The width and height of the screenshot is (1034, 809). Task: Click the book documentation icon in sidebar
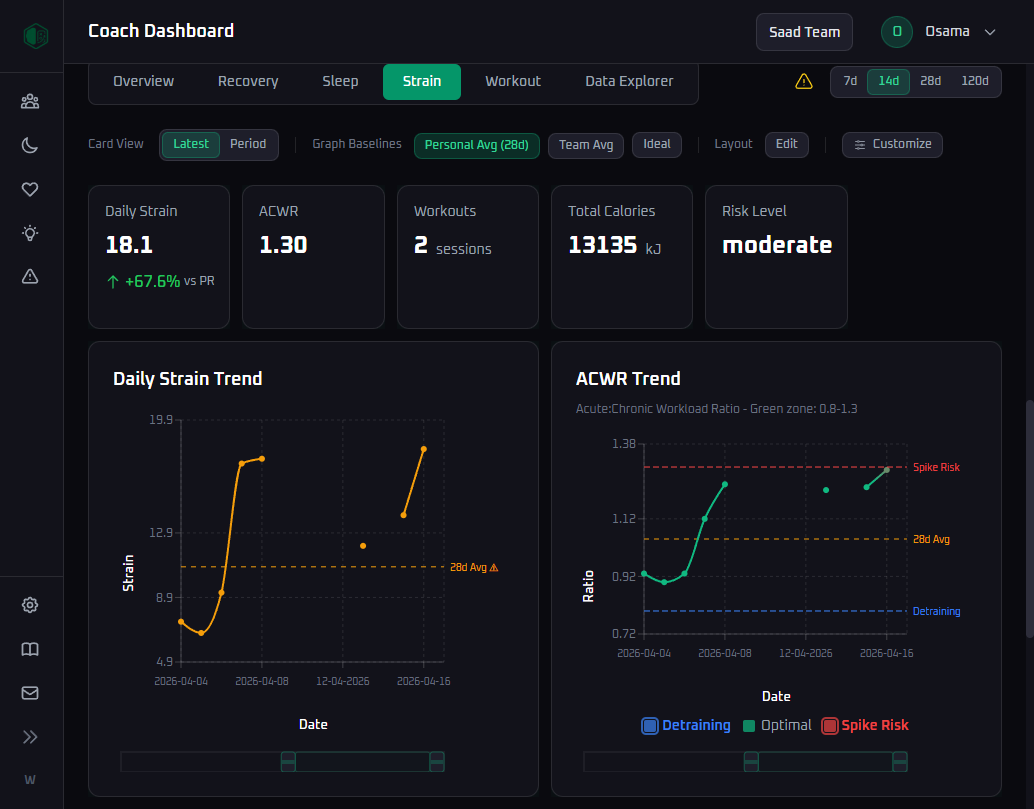coord(30,649)
